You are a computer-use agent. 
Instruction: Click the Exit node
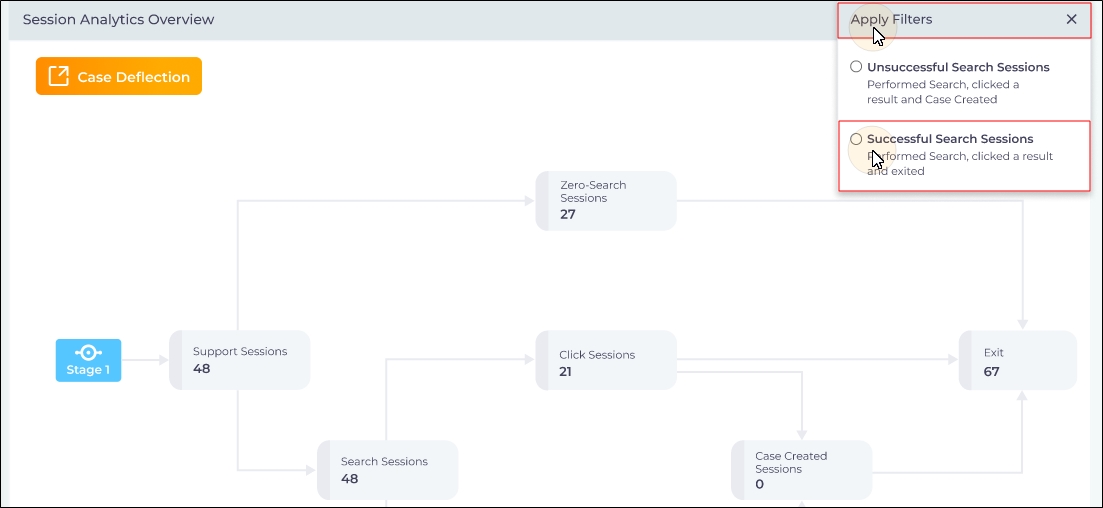click(1017, 361)
